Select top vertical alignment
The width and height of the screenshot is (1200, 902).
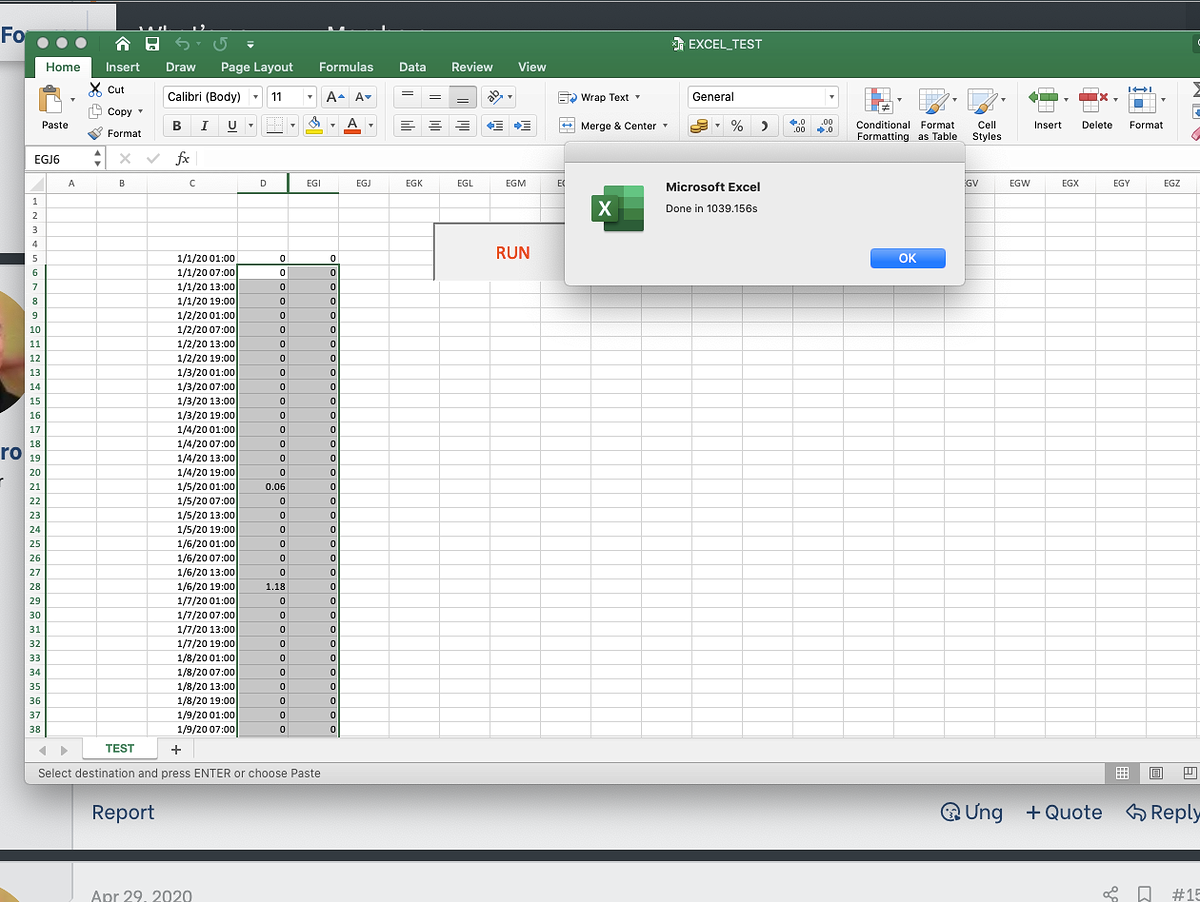tap(407, 97)
